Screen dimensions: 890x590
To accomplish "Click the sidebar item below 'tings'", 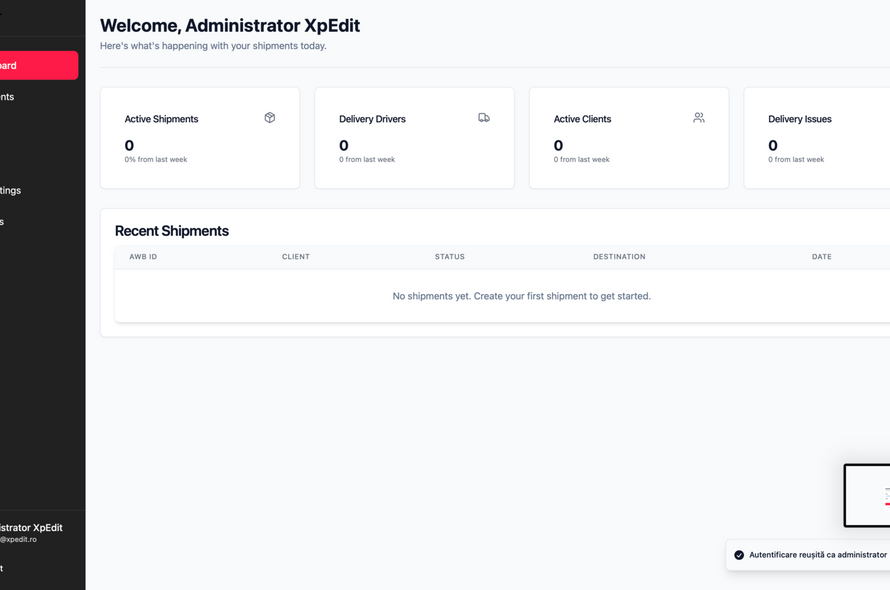I will pyautogui.click(x=4, y=222).
